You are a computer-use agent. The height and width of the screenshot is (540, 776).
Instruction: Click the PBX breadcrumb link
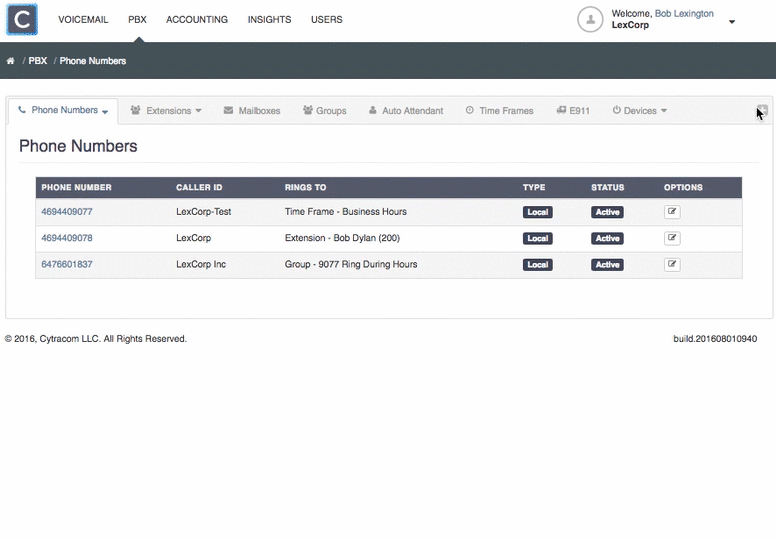pos(38,61)
